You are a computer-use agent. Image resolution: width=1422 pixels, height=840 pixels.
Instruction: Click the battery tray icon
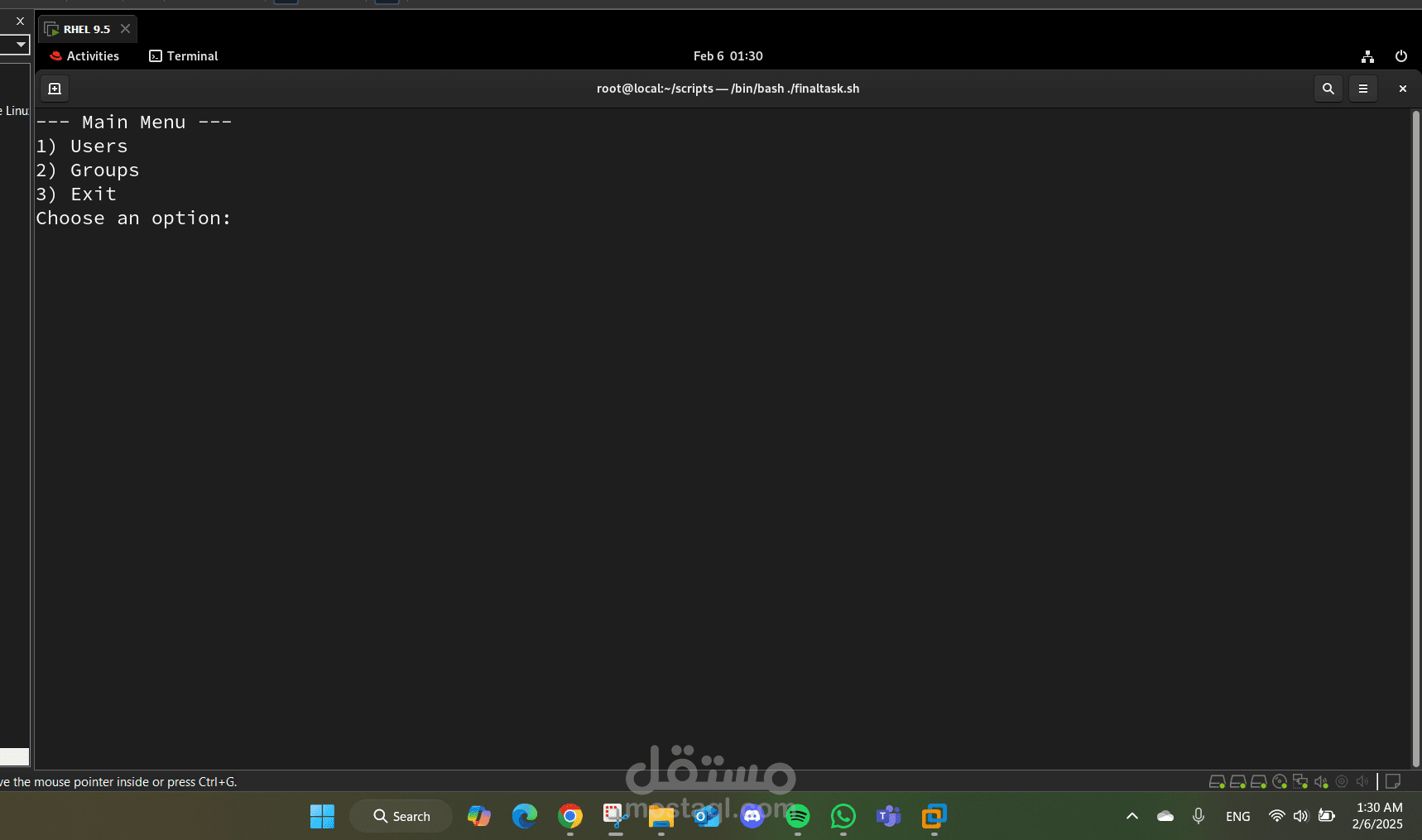click(x=1327, y=816)
